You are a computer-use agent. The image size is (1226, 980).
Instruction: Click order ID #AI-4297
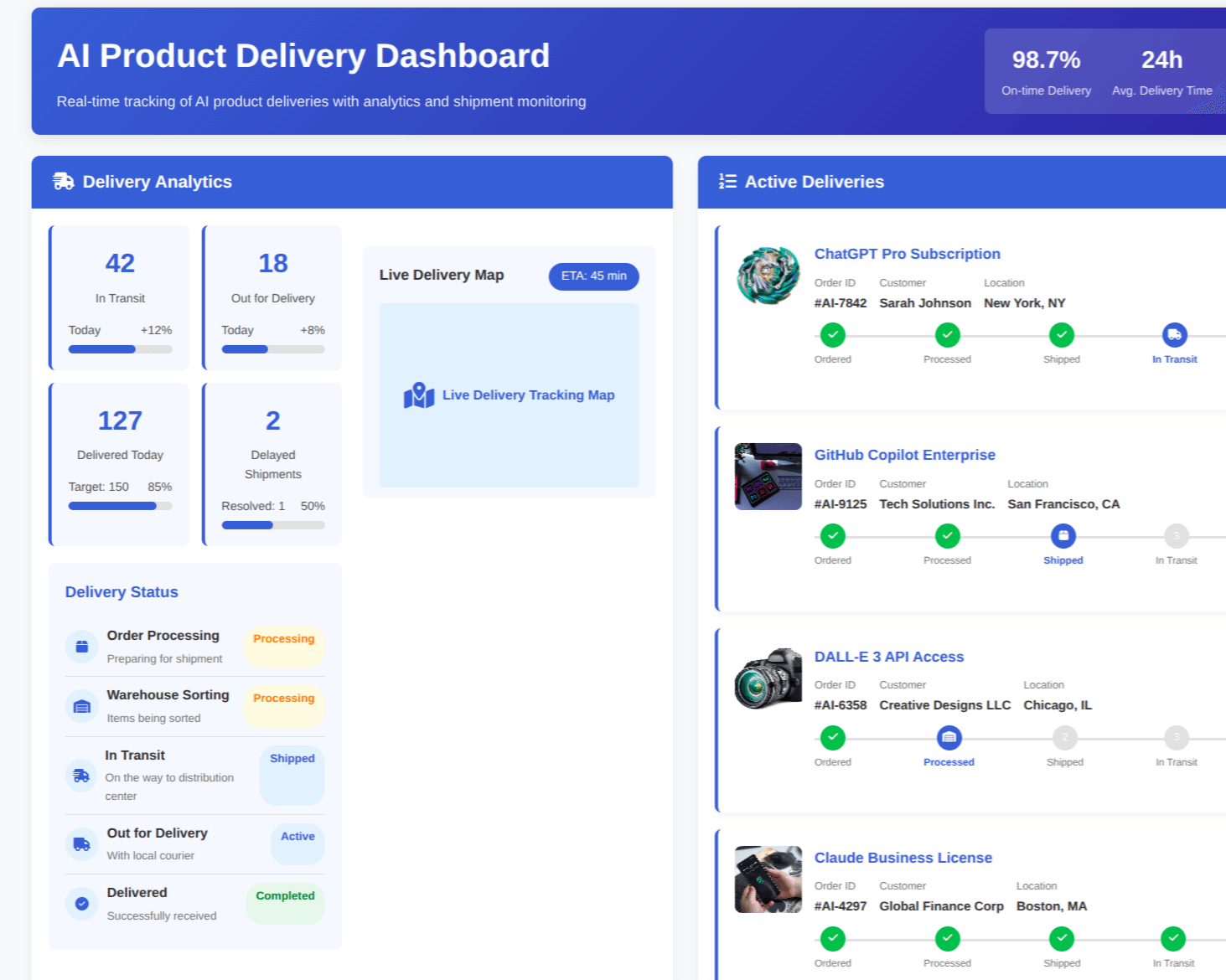[841, 906]
